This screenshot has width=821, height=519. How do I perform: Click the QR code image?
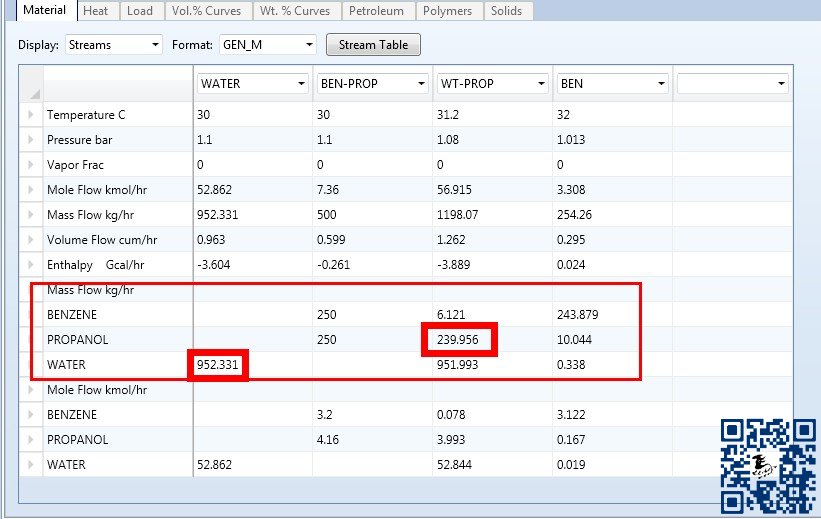[x=767, y=465]
